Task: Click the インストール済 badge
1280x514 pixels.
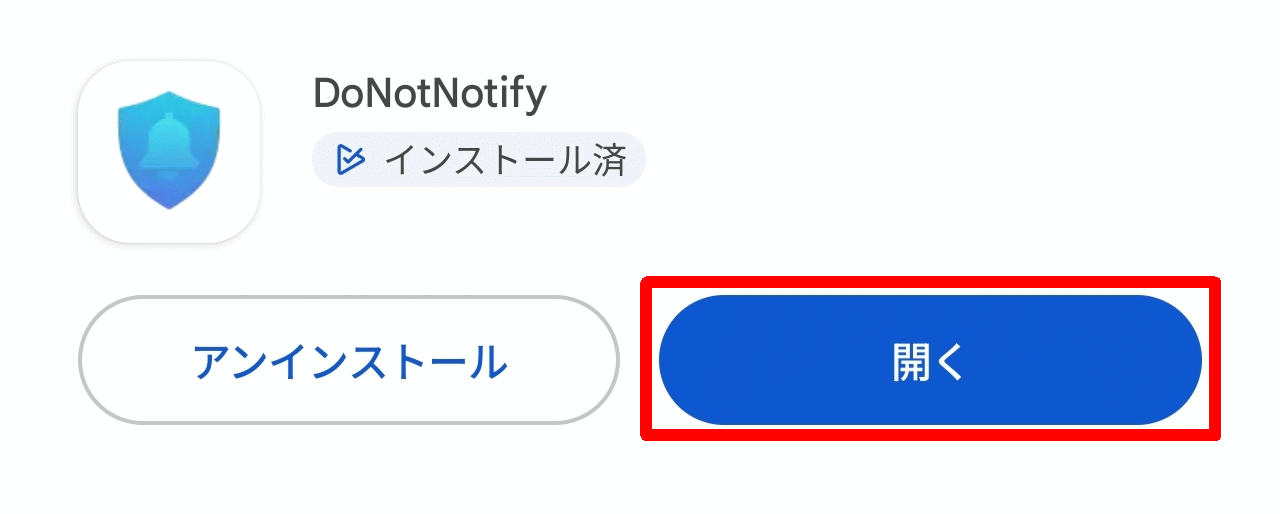Action: (x=479, y=159)
